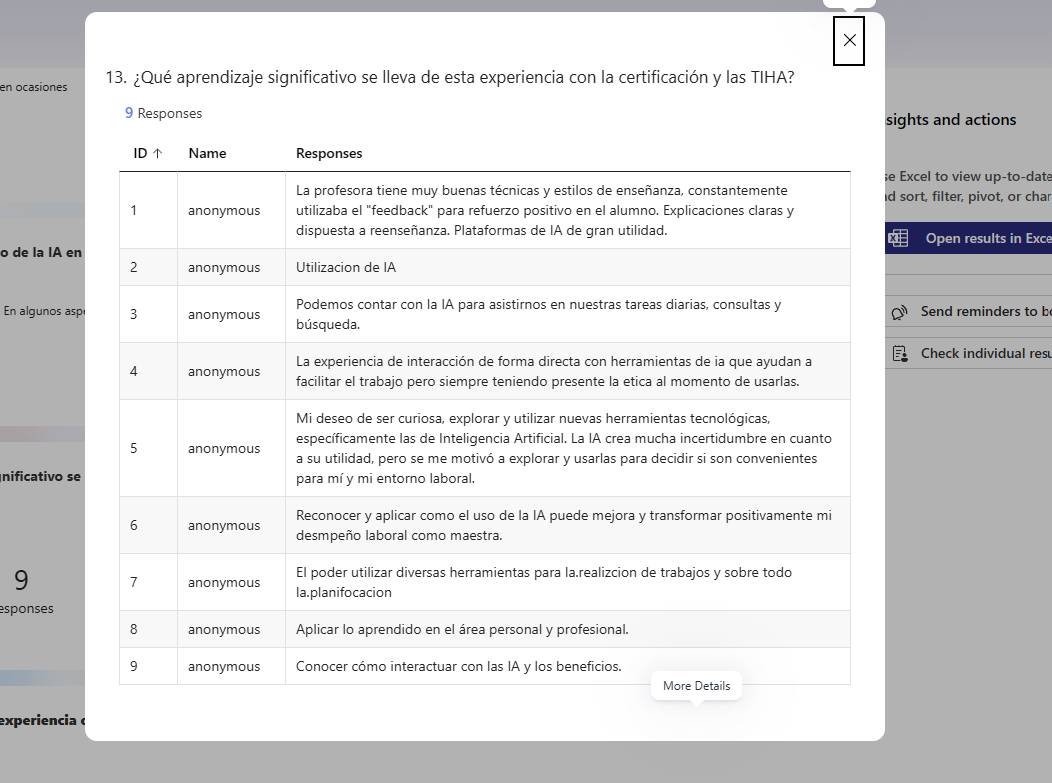Close the responses dialog with X
1052x783 pixels.
849,41
